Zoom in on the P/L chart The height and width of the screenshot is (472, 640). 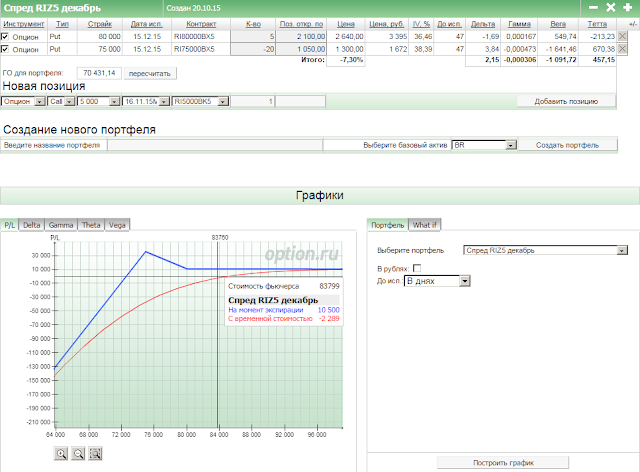click(61, 454)
